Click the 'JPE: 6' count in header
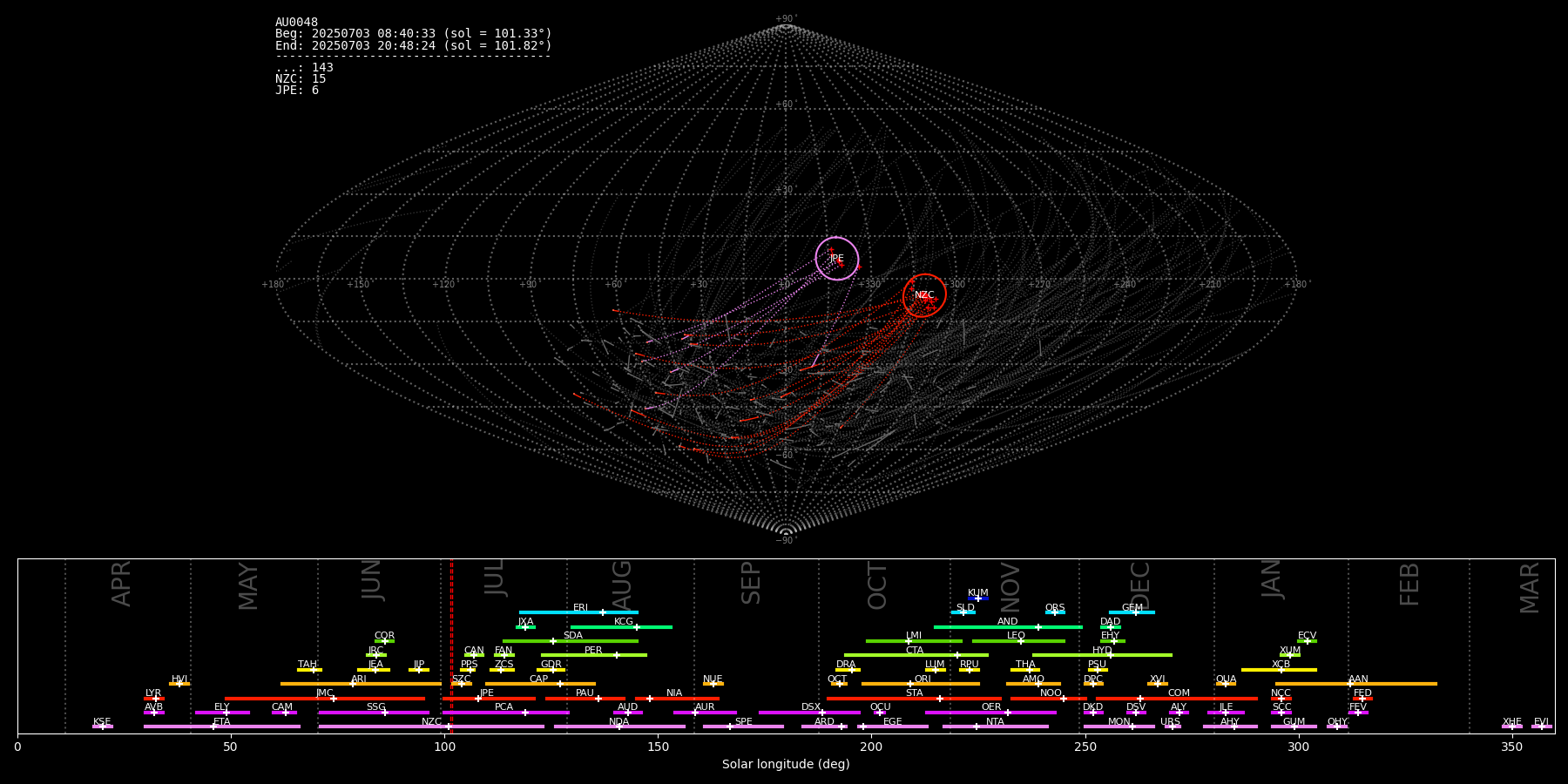Image resolution: width=1568 pixels, height=784 pixels. pyautogui.click(x=297, y=91)
